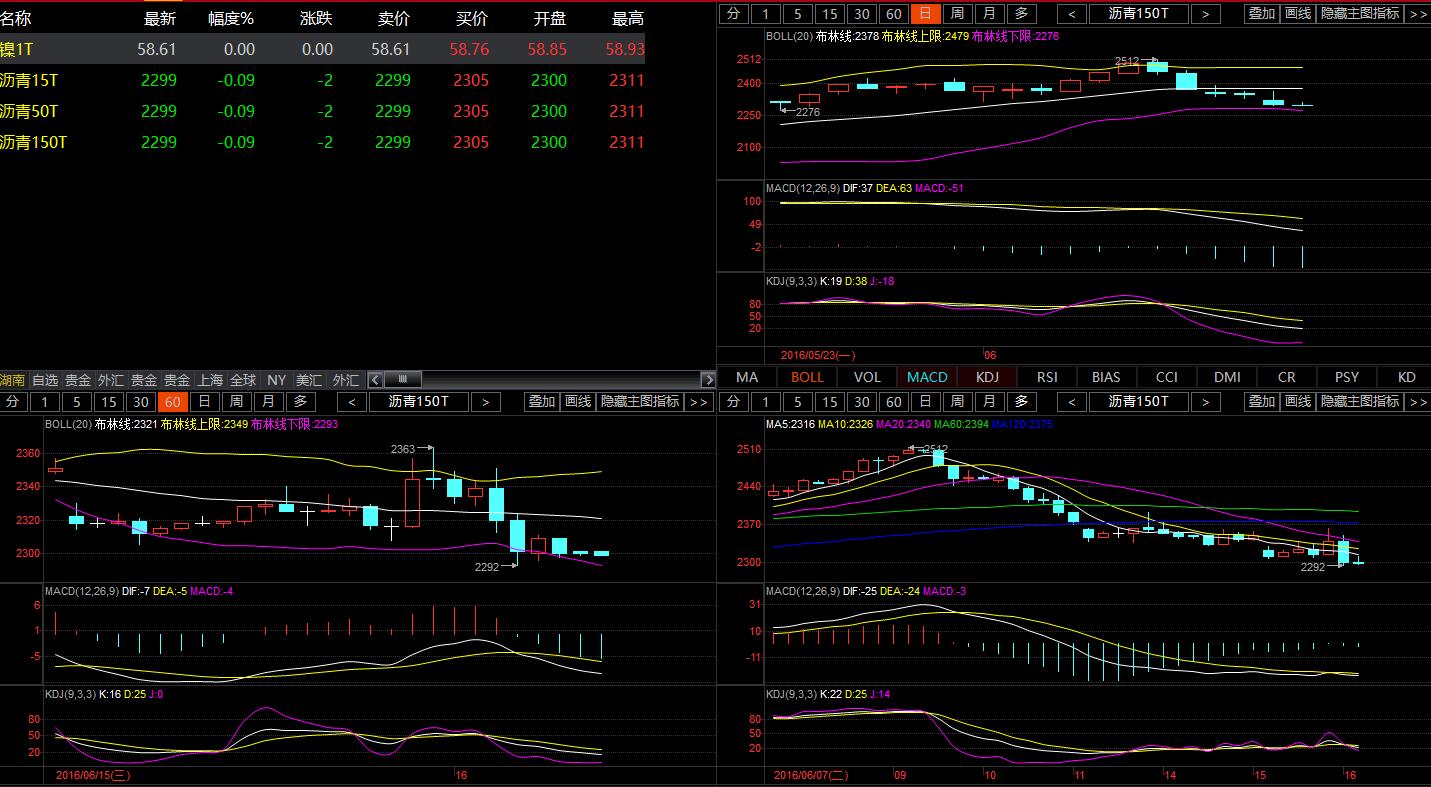This screenshot has width=1431, height=787.
Task: Expand the >> menu in top-right chart toolbar
Action: click(x=1417, y=13)
